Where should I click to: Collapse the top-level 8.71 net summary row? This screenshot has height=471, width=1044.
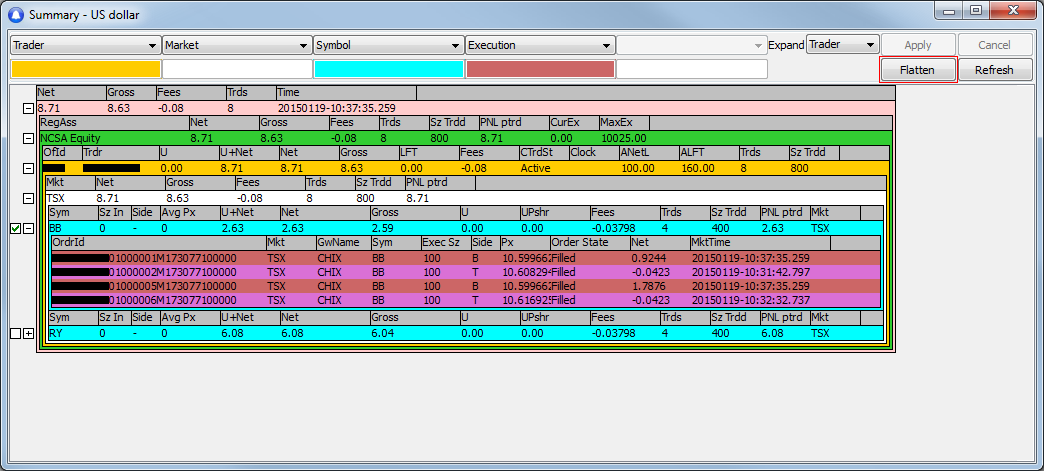click(x=28, y=107)
